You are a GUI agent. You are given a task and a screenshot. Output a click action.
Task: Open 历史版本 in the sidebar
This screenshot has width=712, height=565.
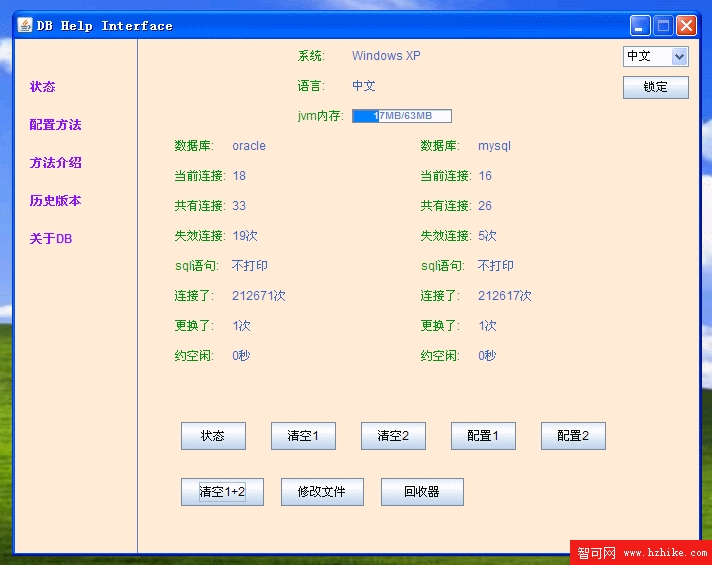(x=55, y=200)
